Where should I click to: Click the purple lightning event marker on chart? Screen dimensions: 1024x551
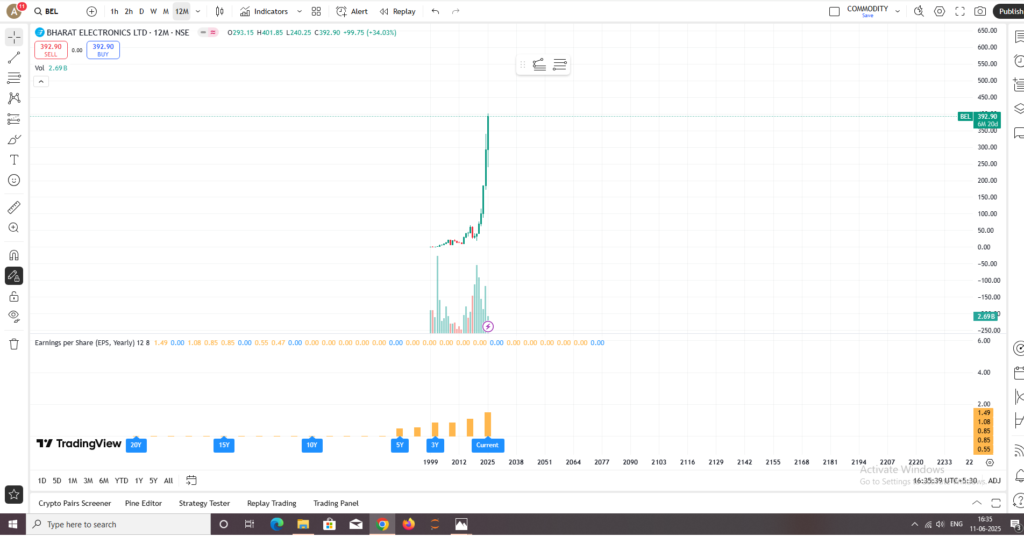(488, 326)
